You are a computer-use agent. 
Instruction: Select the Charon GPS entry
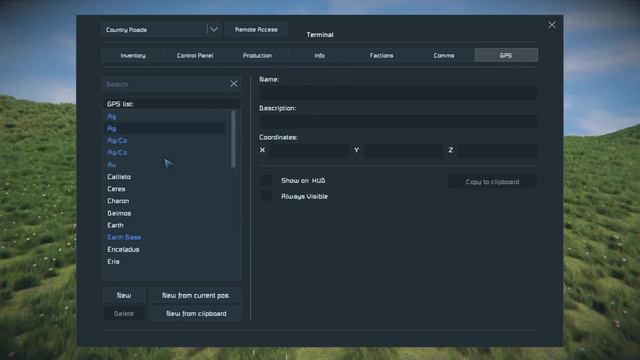165,201
